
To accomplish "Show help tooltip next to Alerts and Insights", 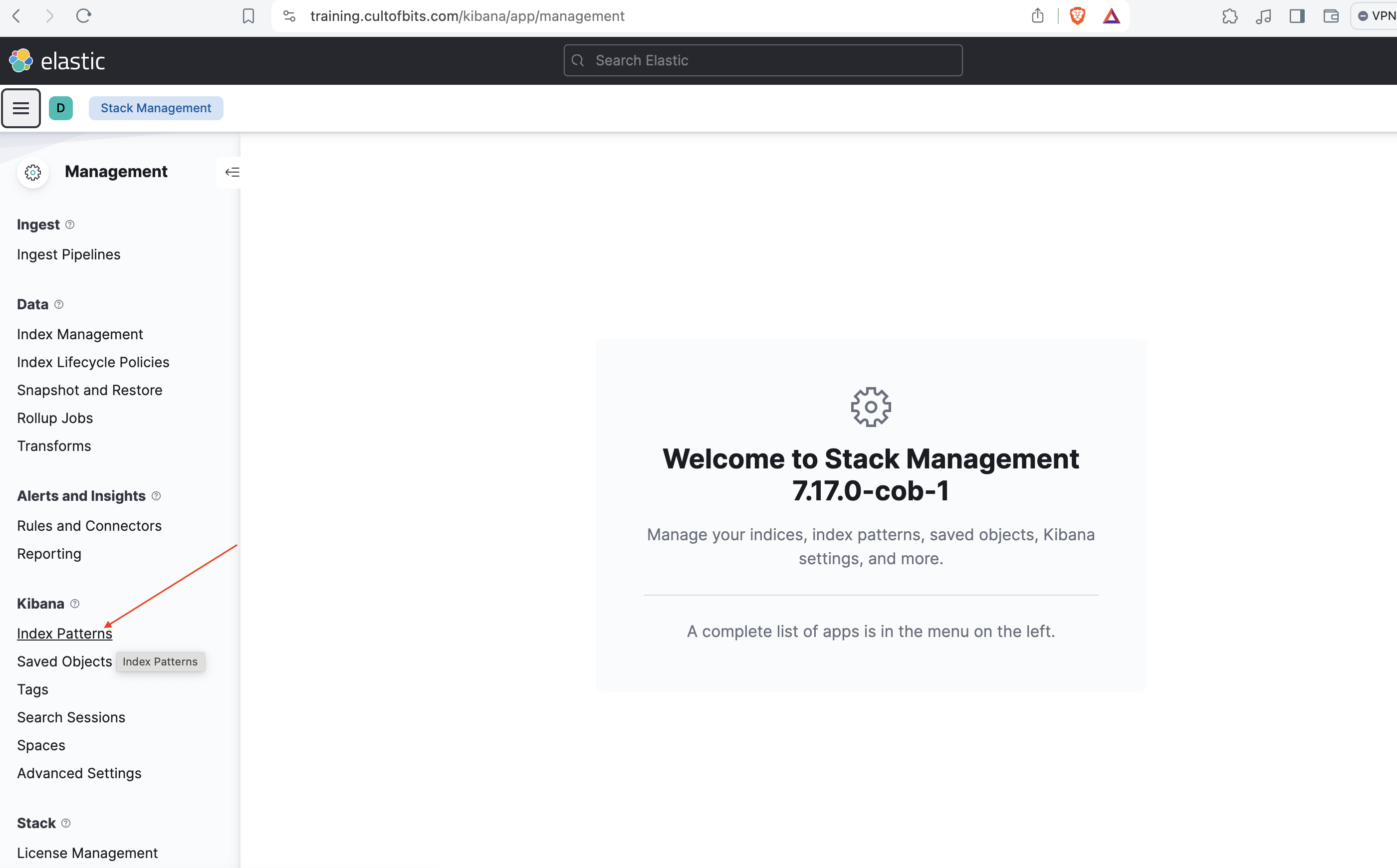I will coord(156,496).
